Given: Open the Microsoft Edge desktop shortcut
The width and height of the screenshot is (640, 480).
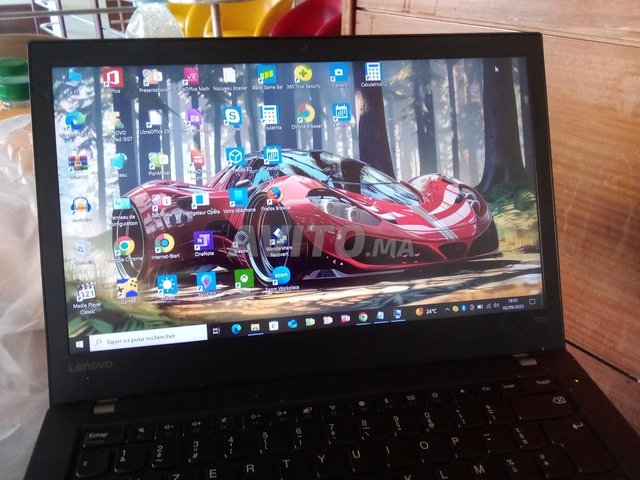Looking at the screenshot, I should pos(76,124).
